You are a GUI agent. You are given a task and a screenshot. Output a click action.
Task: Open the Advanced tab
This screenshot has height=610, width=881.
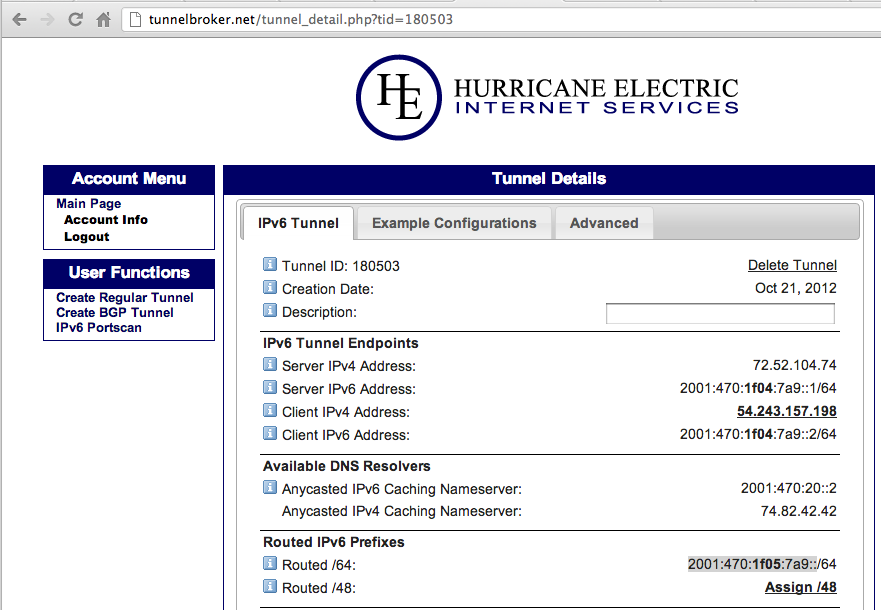tap(604, 223)
